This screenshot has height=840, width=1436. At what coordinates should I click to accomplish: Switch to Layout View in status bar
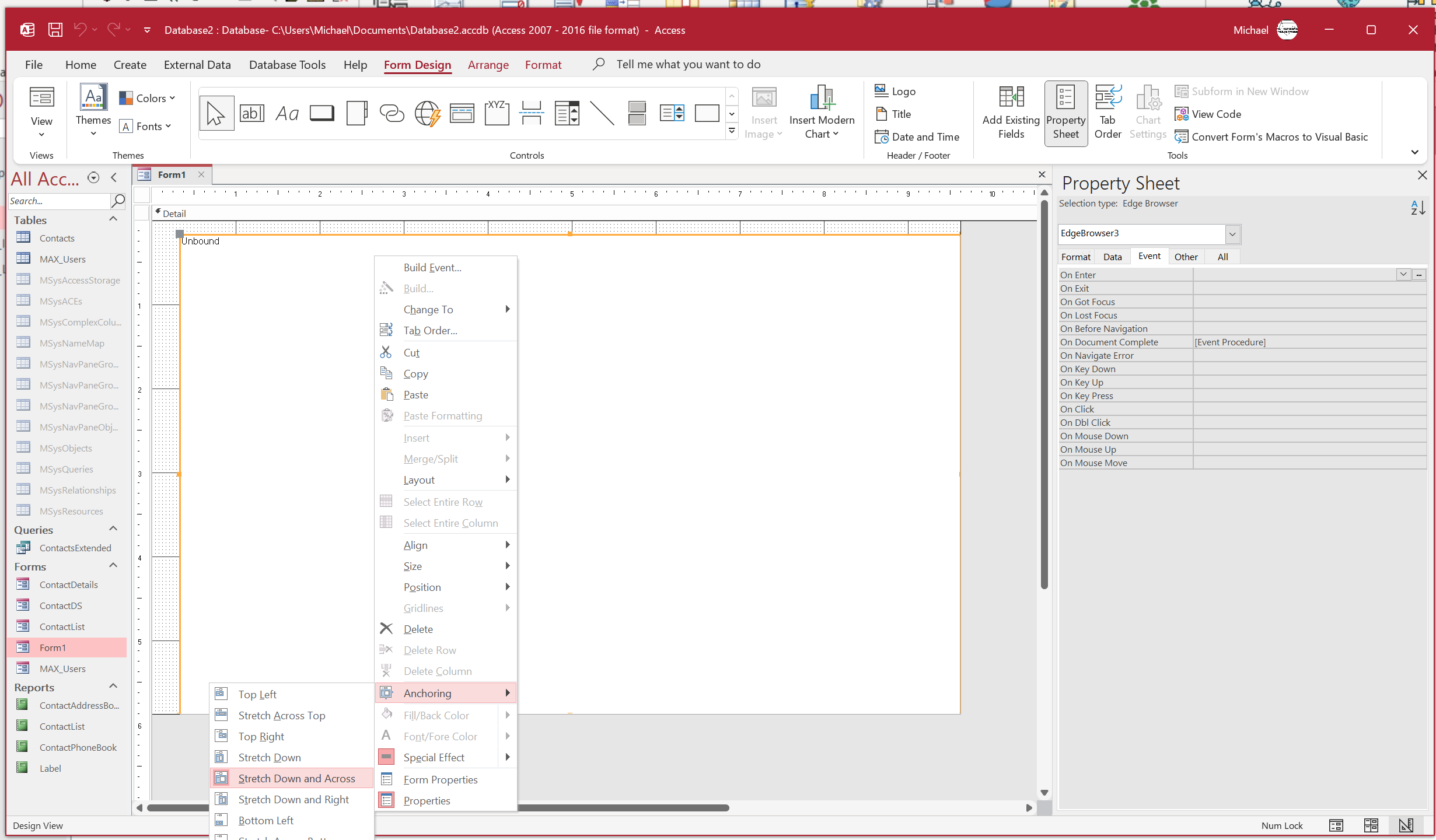(x=1371, y=825)
